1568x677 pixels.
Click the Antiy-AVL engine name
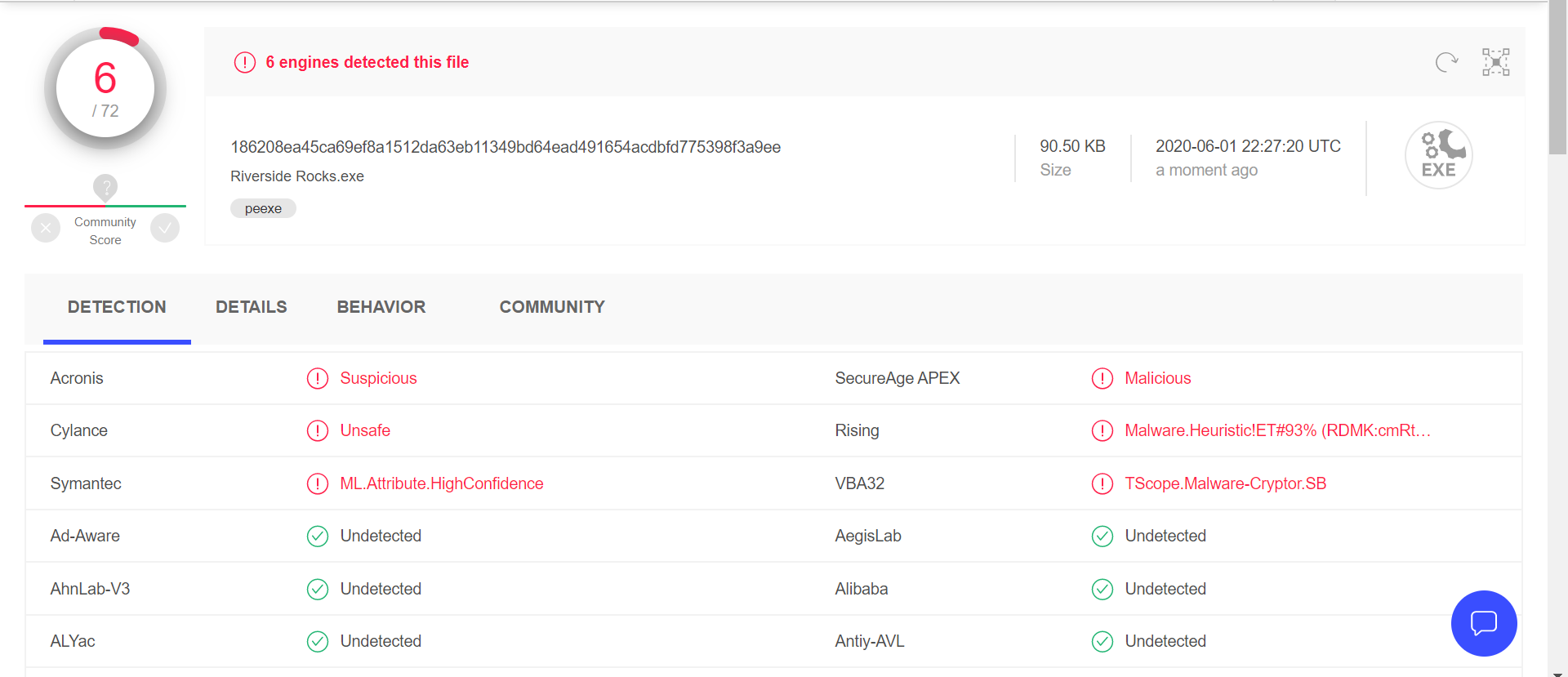pos(870,641)
